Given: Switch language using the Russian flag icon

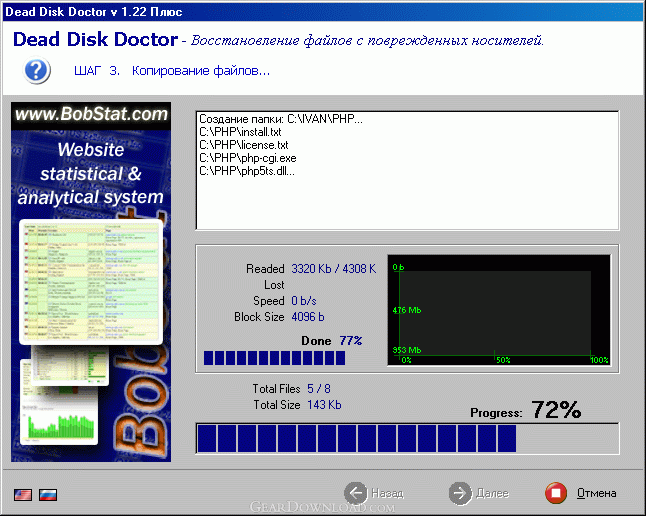Looking at the screenshot, I should [48, 494].
